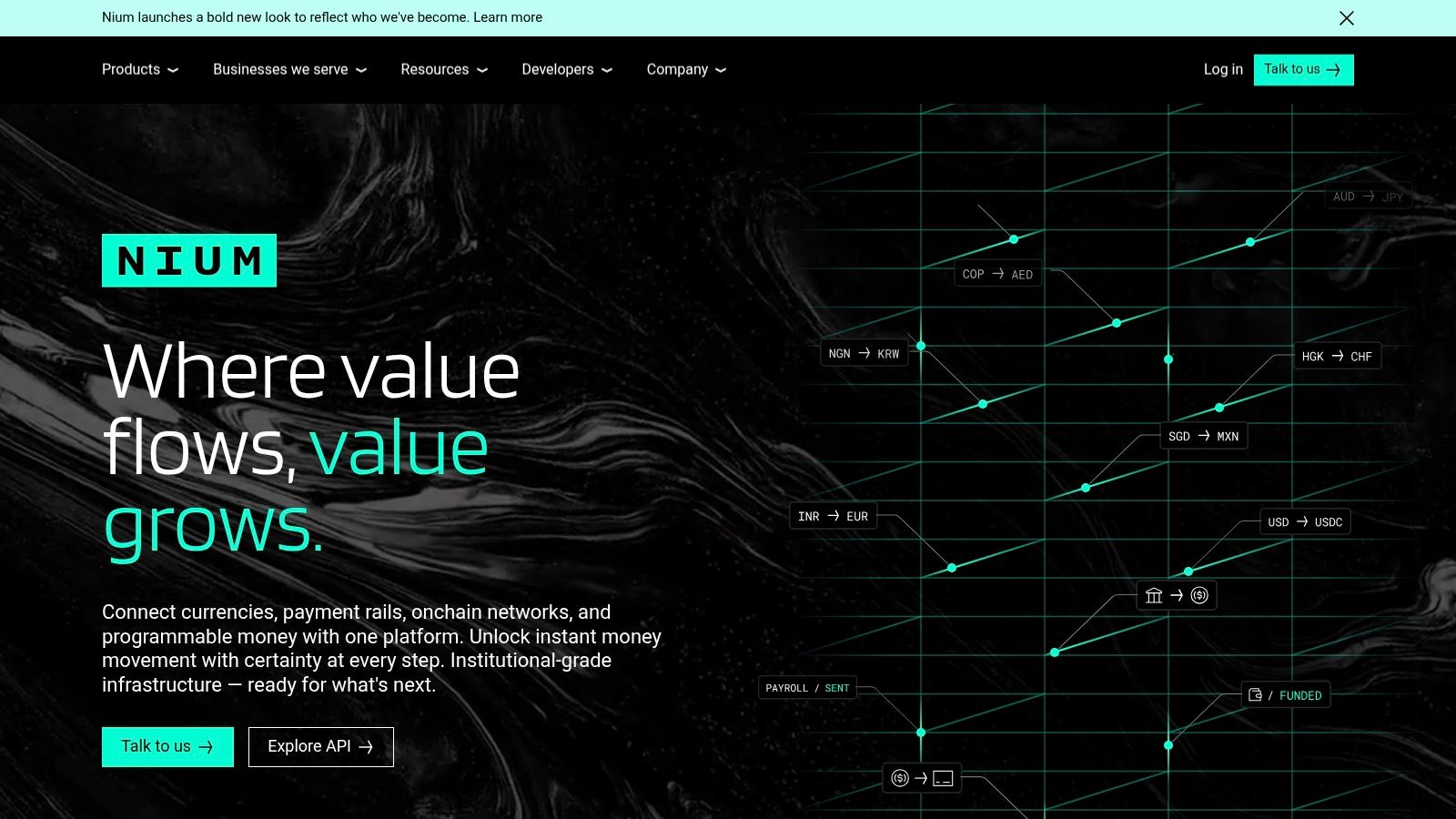1456x819 pixels.
Task: Expand the Developers menu
Action: (x=567, y=69)
